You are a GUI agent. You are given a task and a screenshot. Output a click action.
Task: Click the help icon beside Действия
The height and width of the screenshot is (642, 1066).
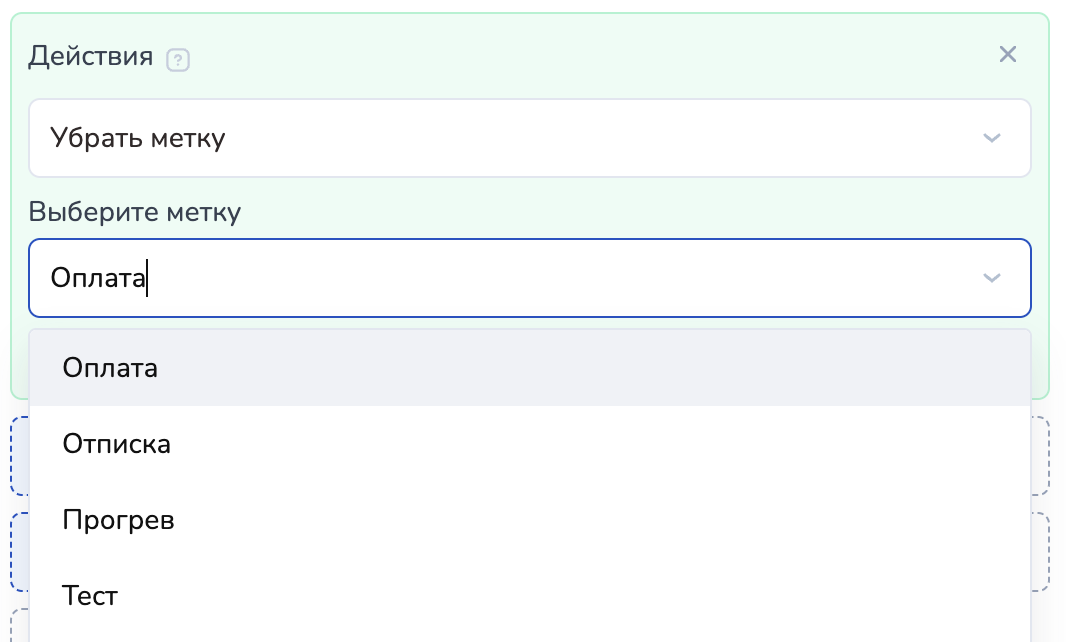178,60
